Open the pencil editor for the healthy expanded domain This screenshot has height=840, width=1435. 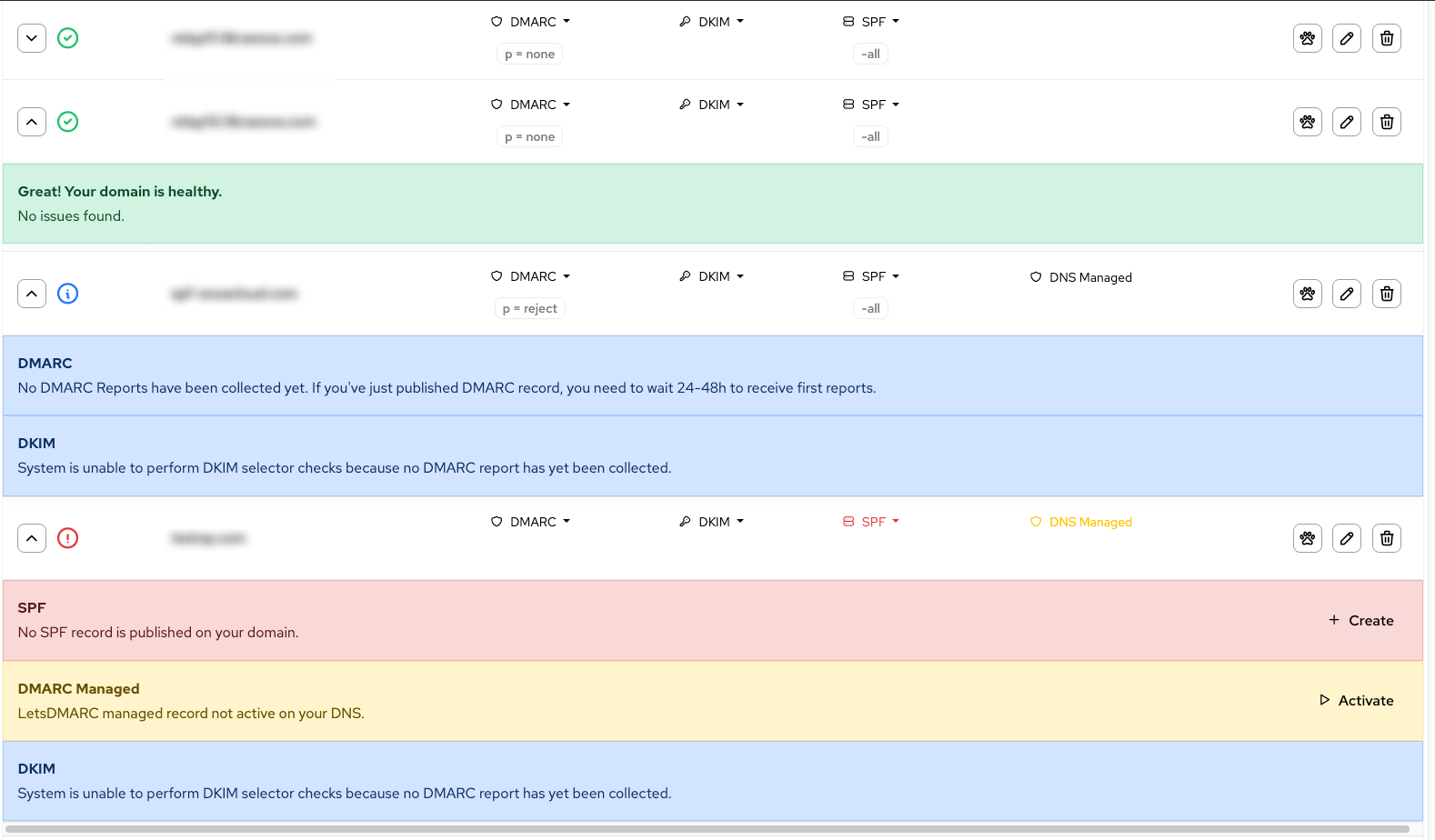coord(1347,122)
